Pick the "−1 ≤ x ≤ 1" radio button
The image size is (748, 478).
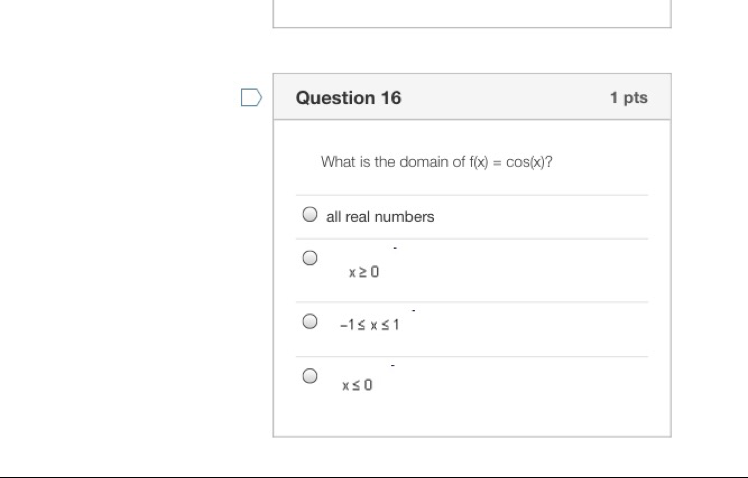[310, 322]
